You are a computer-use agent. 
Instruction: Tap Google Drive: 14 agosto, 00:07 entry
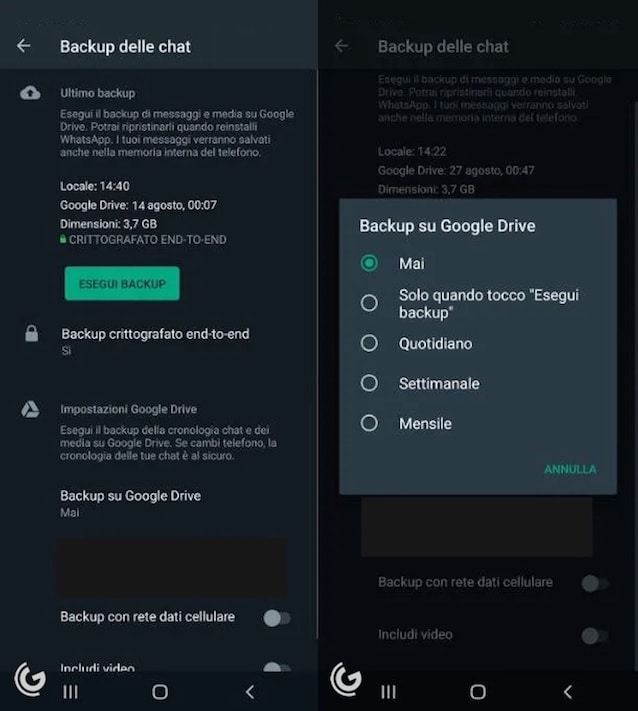point(138,205)
